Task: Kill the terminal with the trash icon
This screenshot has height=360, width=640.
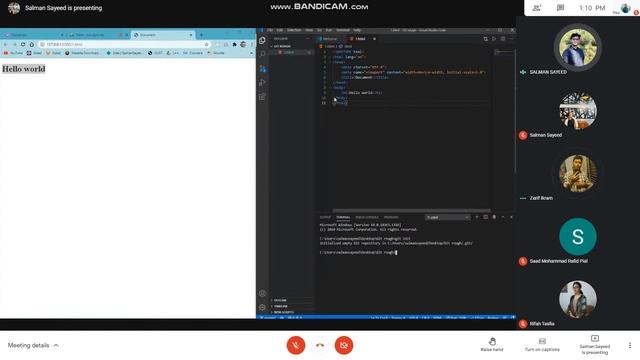Action: pos(494,217)
